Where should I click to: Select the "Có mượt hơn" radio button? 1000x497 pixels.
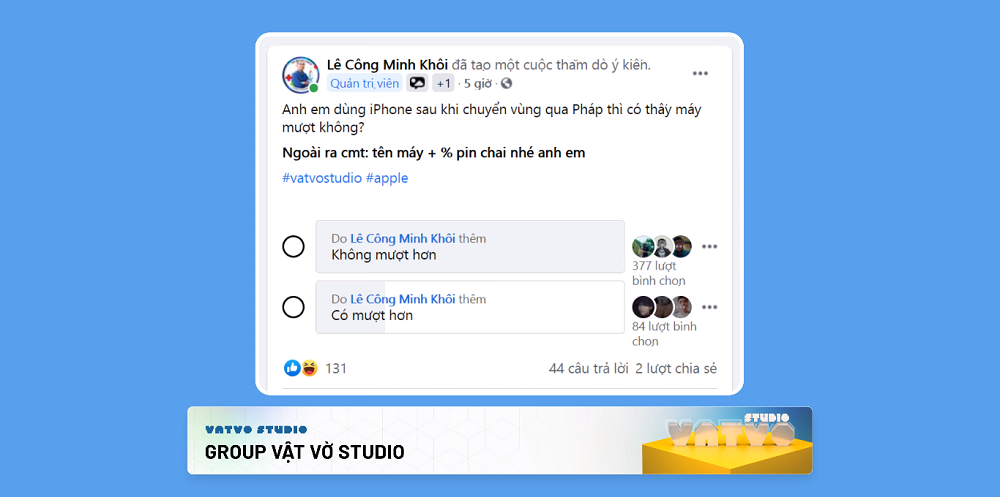click(293, 307)
